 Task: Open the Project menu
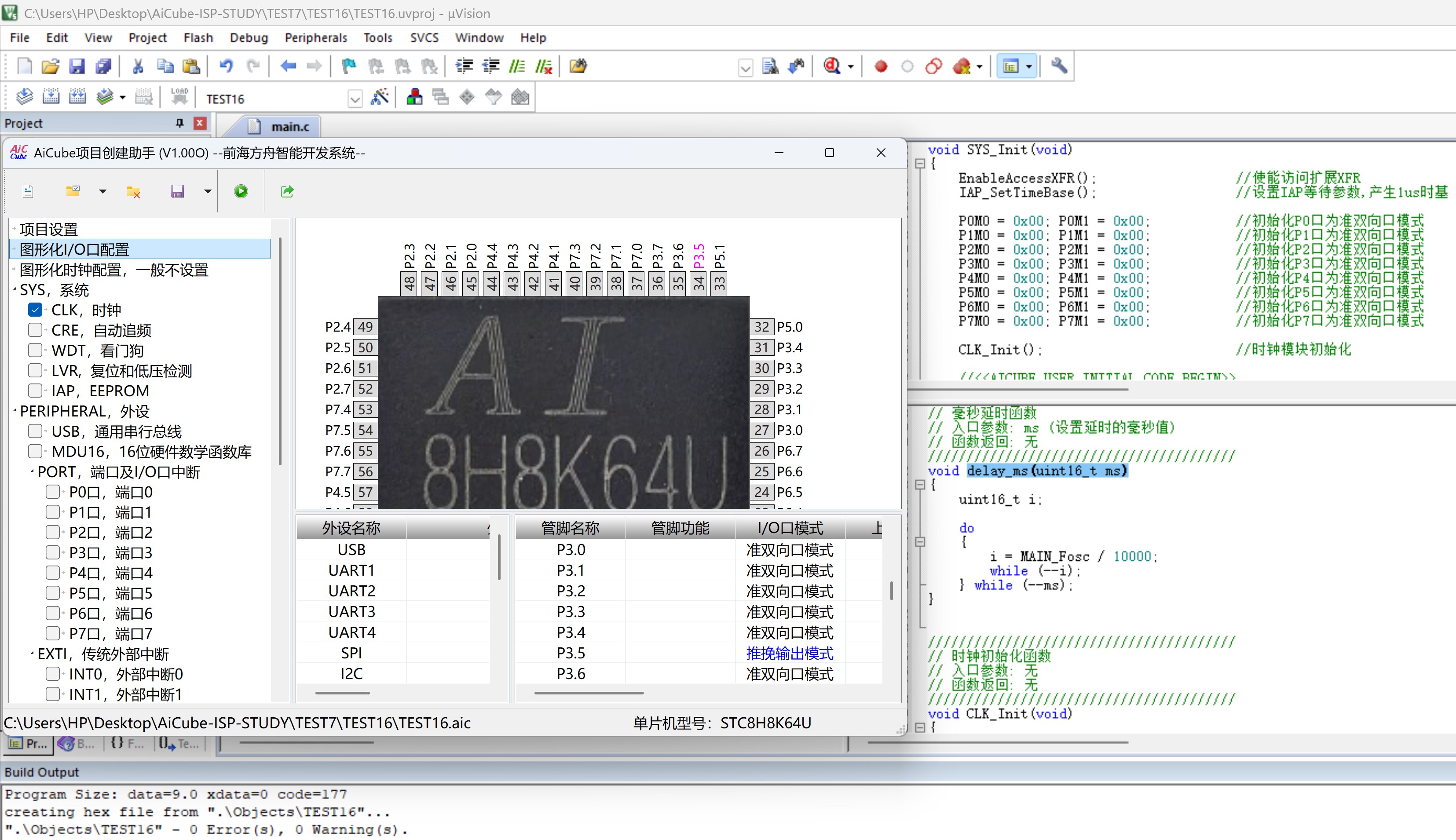[148, 37]
